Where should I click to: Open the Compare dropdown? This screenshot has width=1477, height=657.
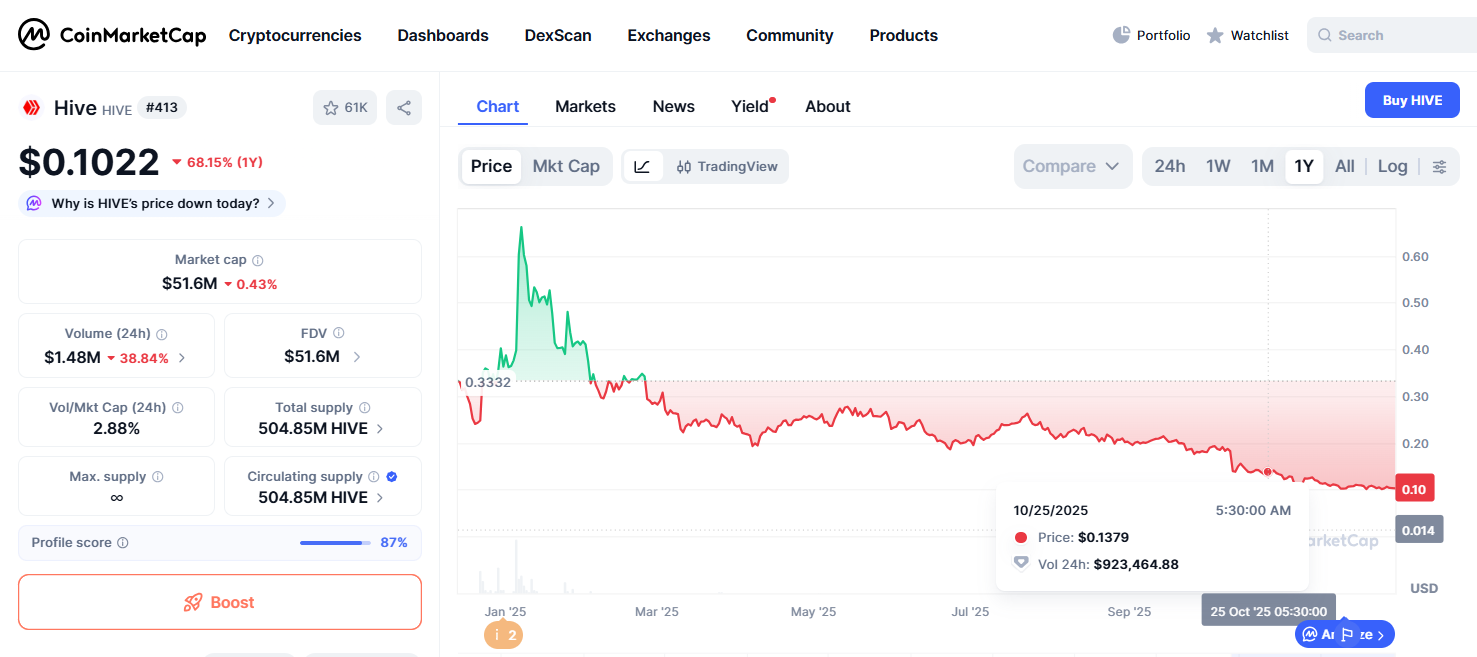(x=1072, y=167)
